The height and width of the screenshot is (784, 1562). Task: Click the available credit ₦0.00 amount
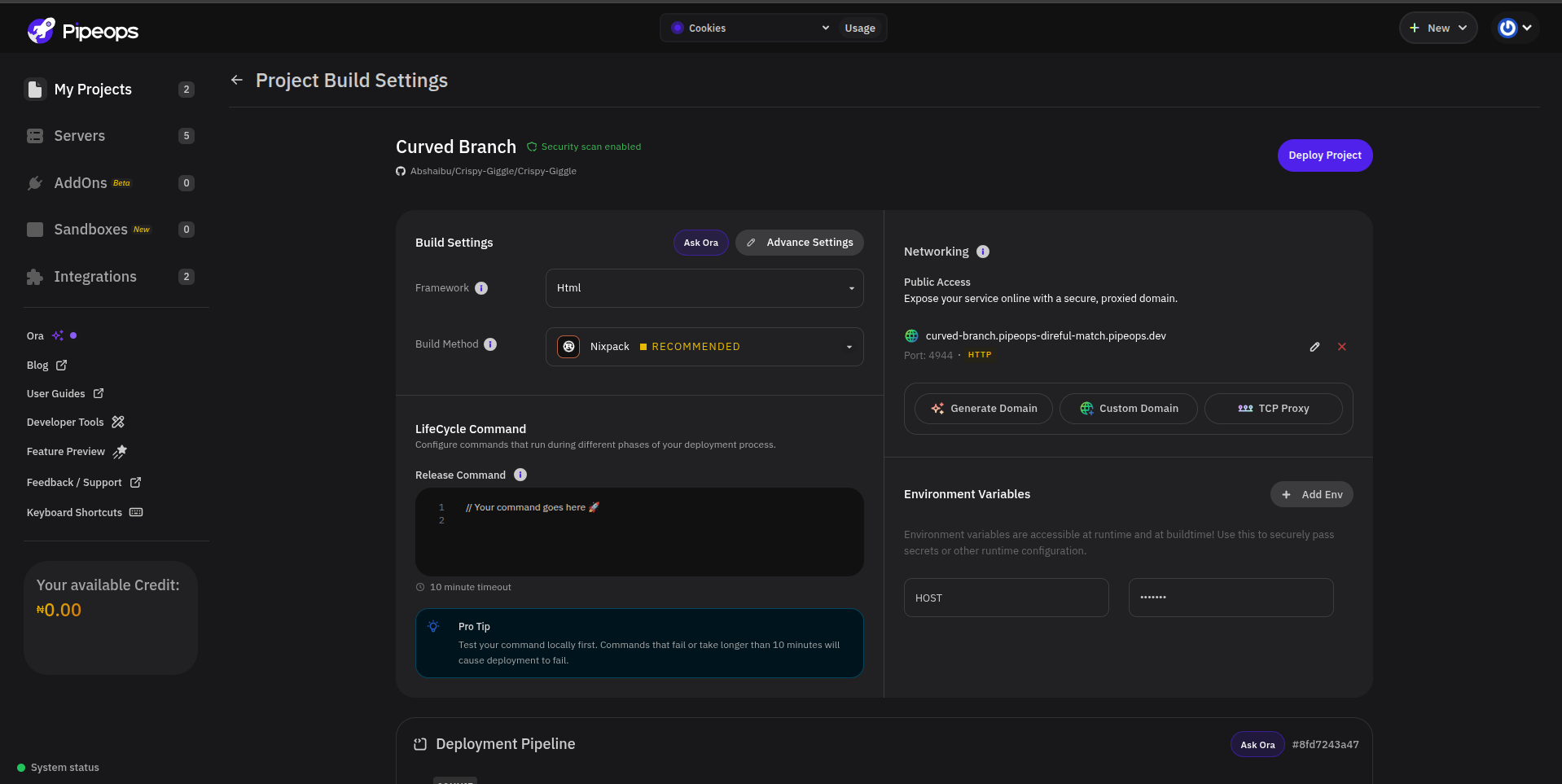point(59,610)
